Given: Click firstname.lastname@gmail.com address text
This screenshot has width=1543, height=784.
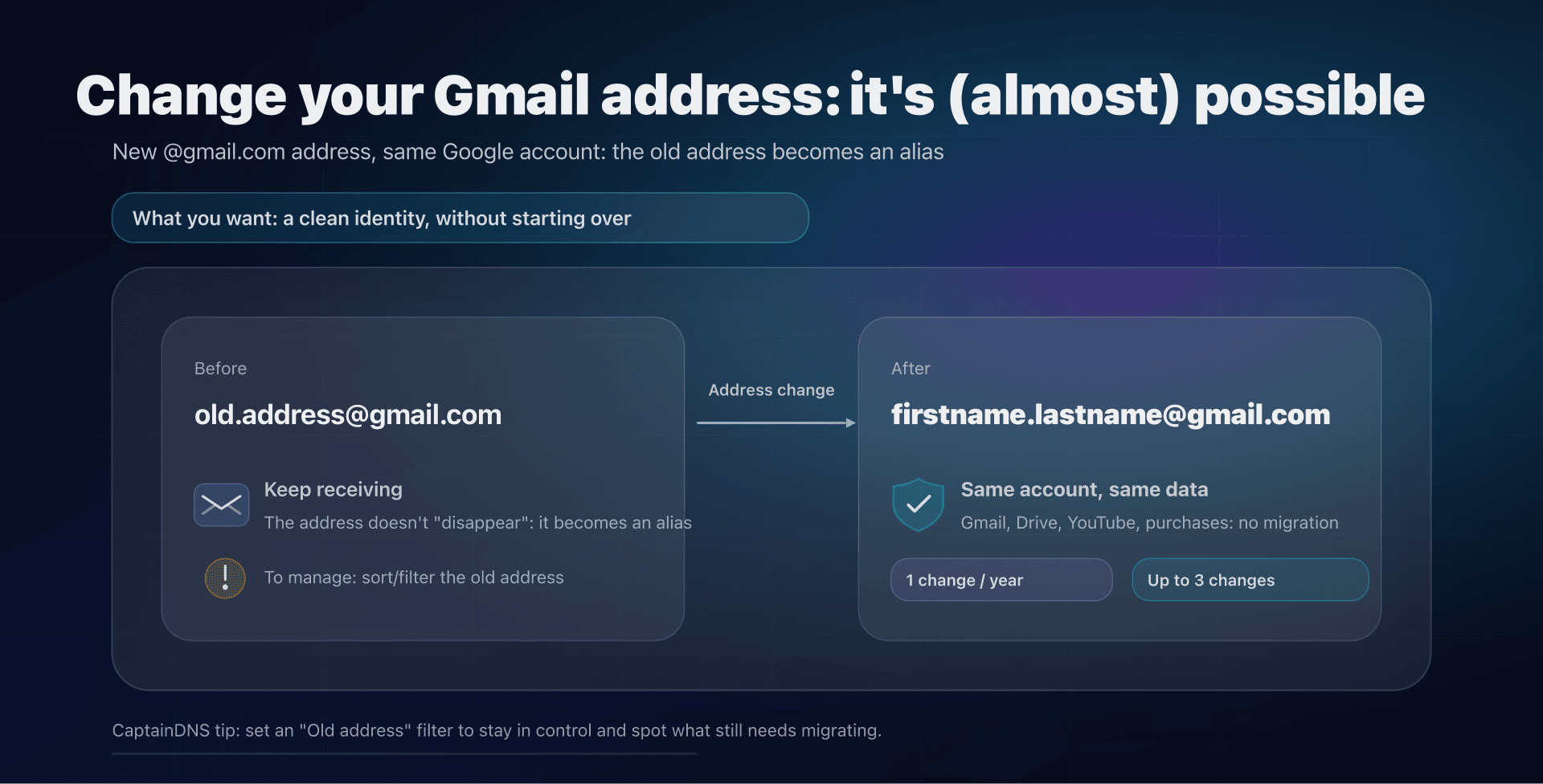Looking at the screenshot, I should click(x=1111, y=414).
